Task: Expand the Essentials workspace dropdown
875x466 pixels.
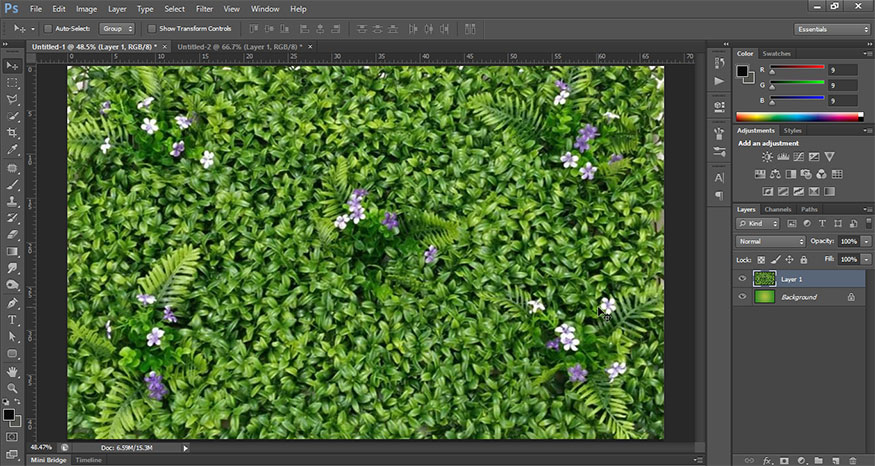Action: coord(832,29)
